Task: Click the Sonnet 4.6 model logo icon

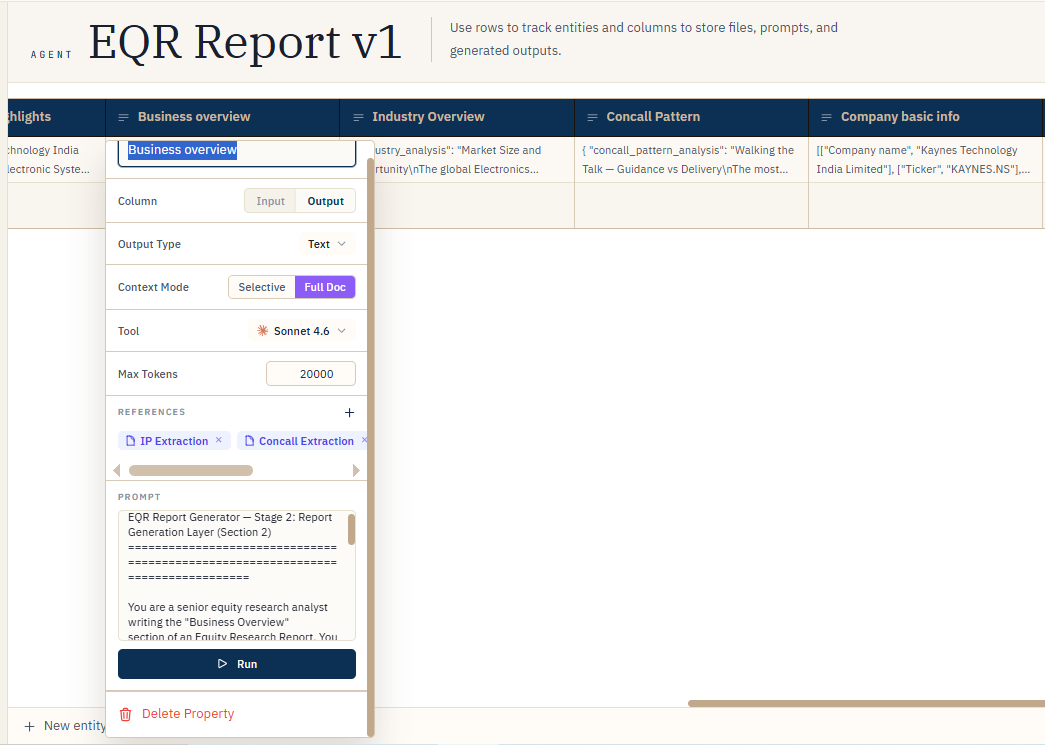Action: [x=263, y=331]
